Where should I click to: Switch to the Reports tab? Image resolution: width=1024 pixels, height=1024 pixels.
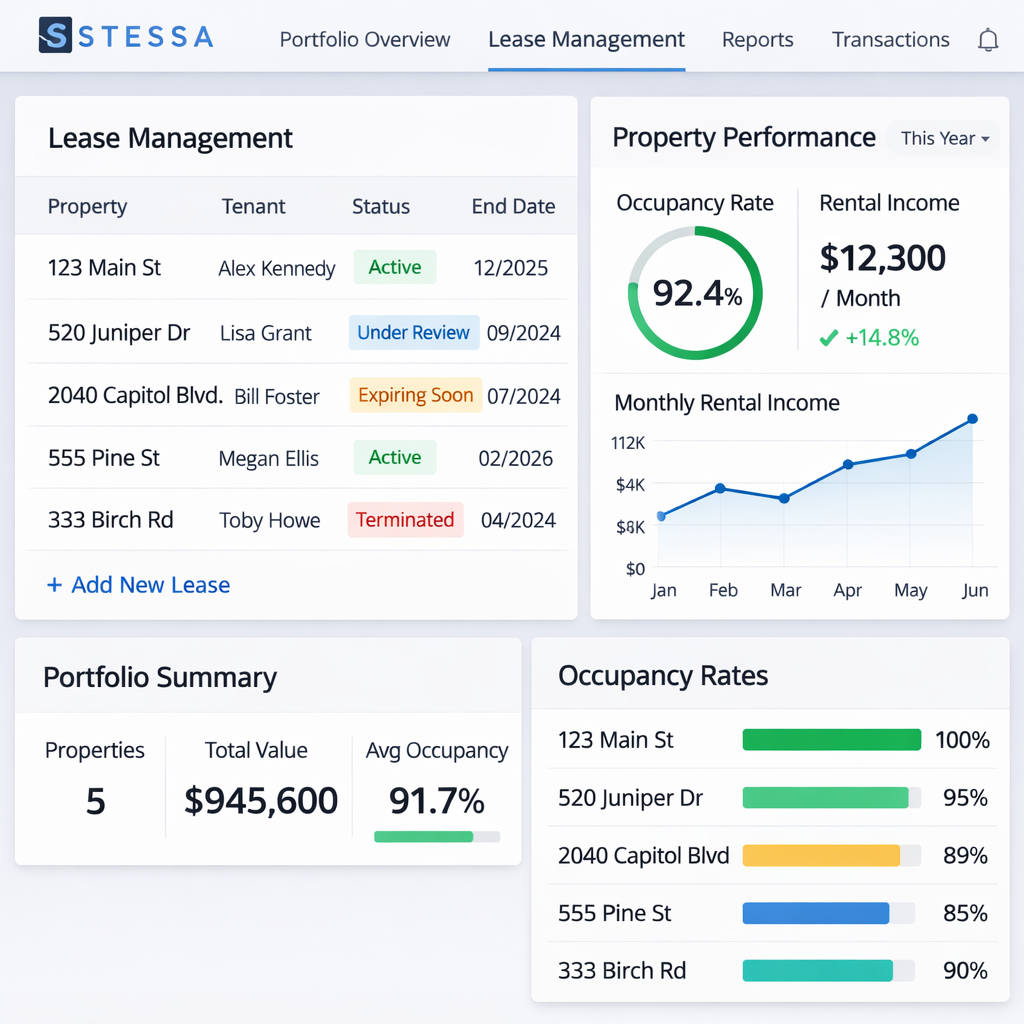click(x=757, y=40)
